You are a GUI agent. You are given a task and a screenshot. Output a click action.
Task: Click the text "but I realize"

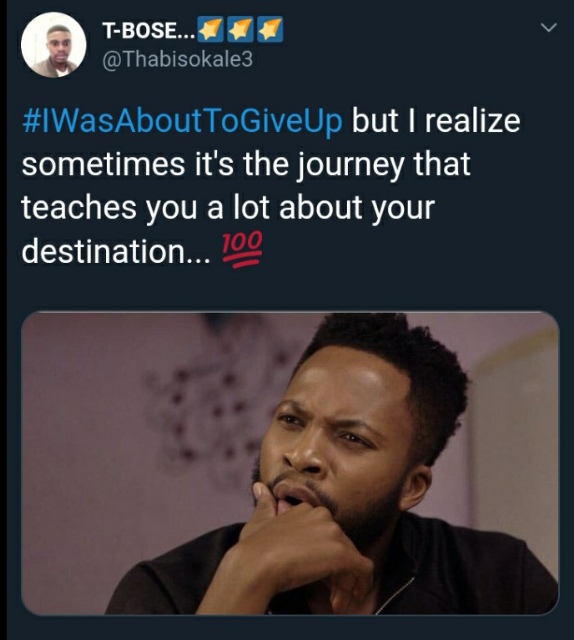tap(436, 121)
